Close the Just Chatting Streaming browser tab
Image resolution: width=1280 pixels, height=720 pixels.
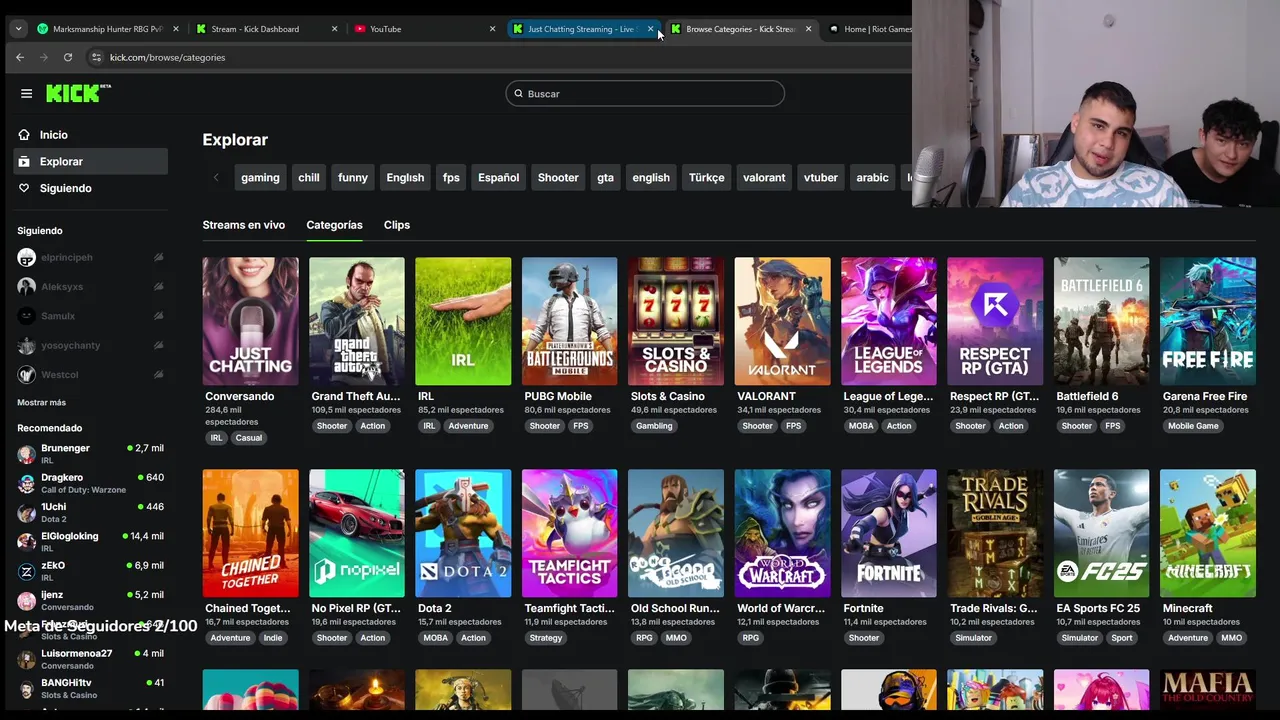point(650,29)
